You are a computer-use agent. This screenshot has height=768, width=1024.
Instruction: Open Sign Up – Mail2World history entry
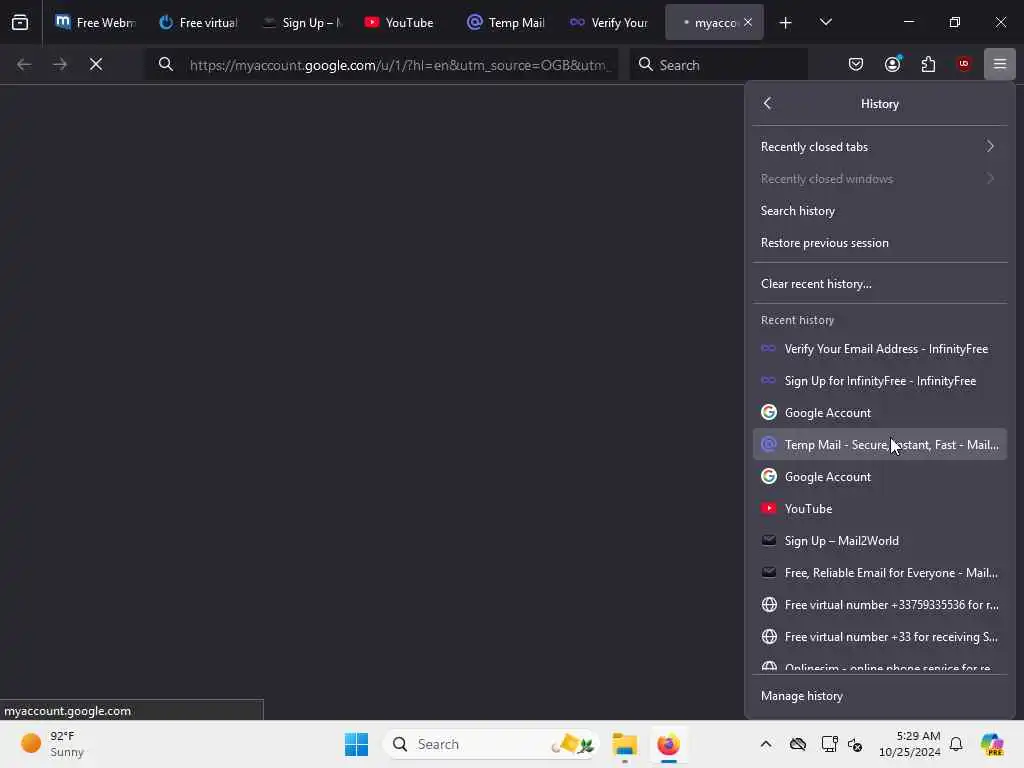[x=880, y=541]
